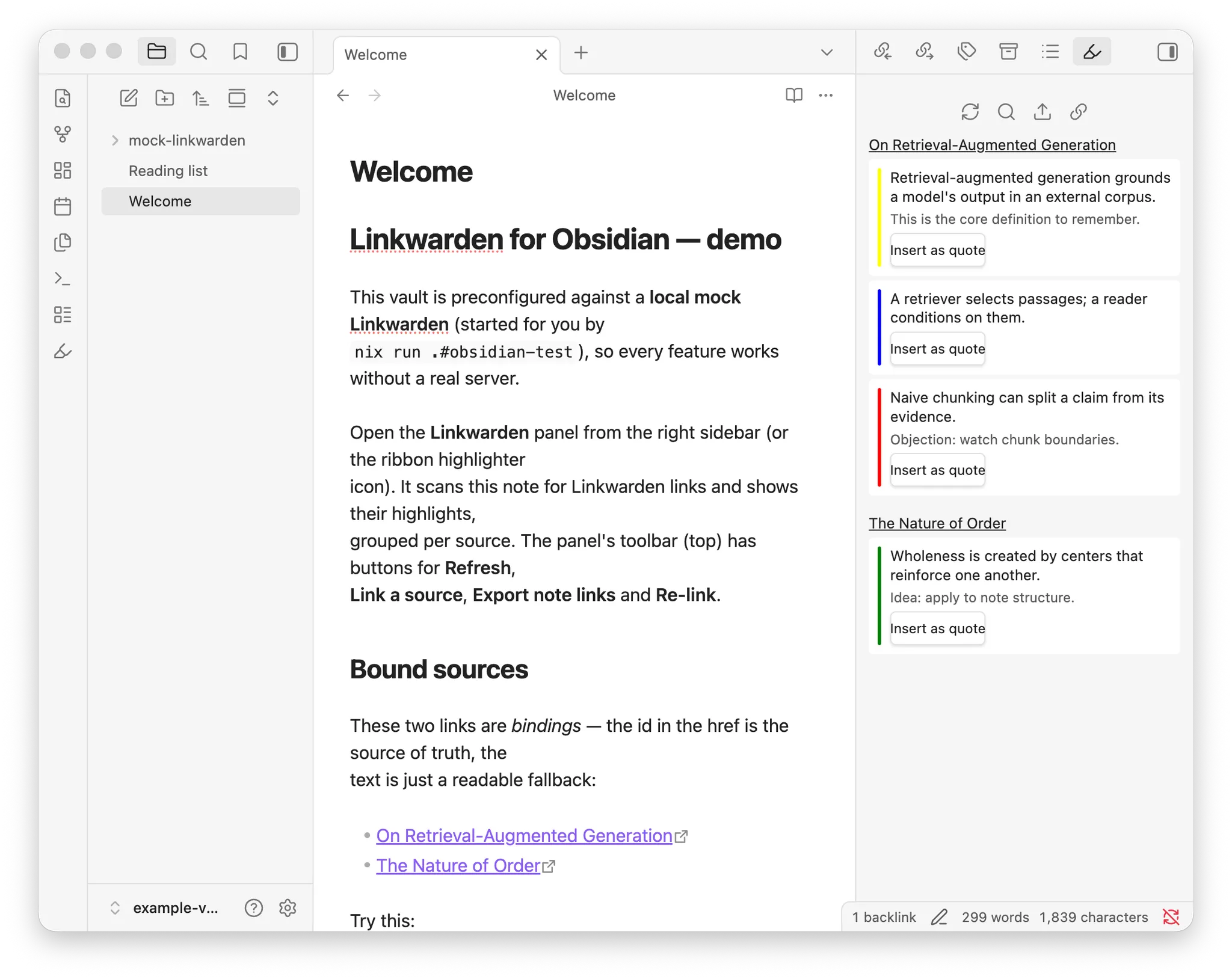
Task: Open the search tab in left sidebar
Action: 199,52
